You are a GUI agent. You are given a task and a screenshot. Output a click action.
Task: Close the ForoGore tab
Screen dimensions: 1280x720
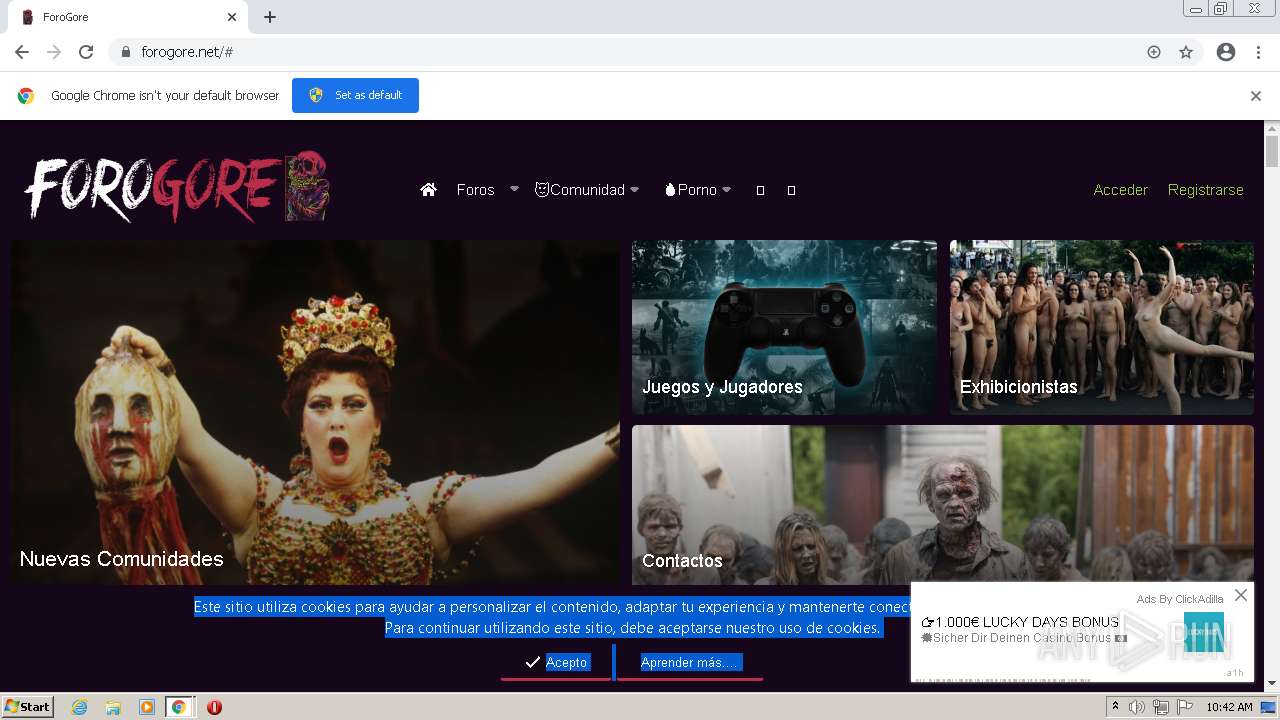click(232, 17)
